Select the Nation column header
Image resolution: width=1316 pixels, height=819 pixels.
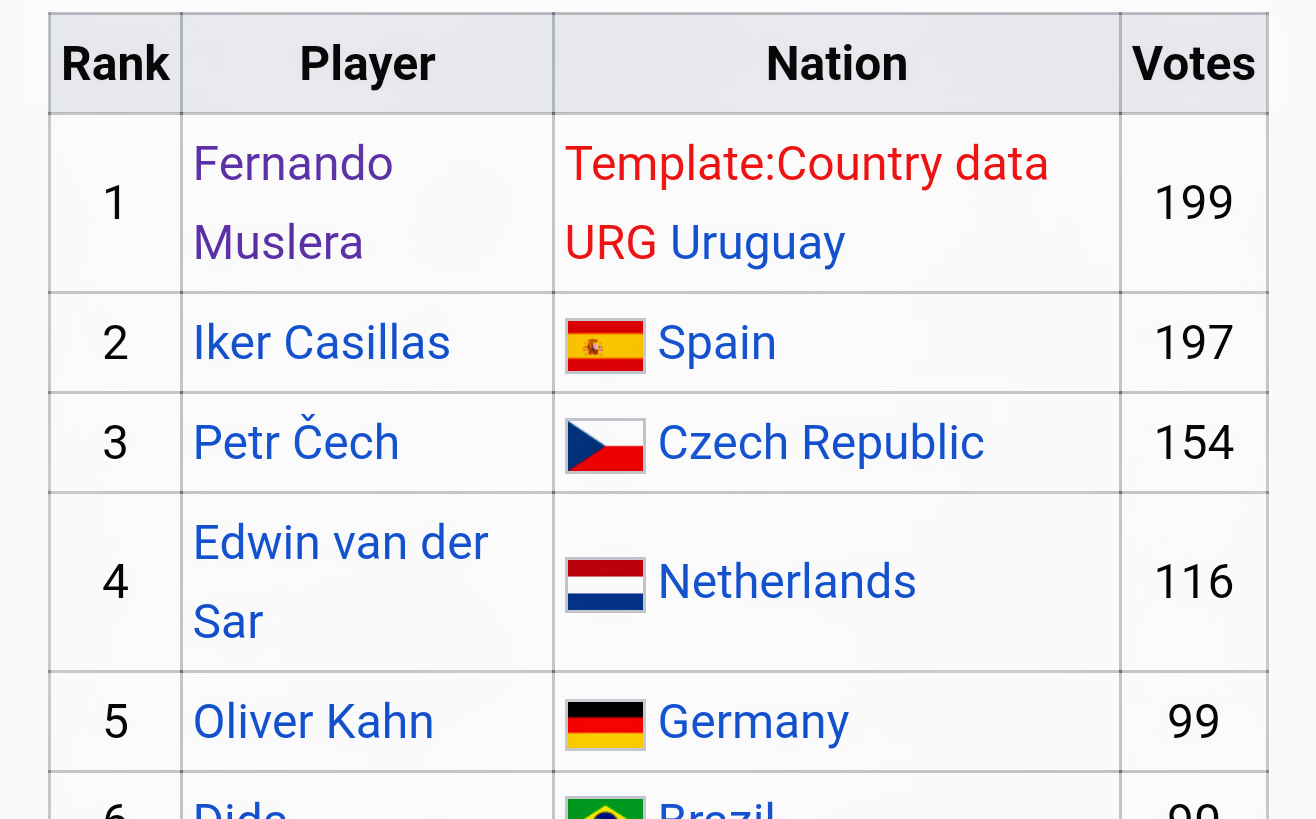[836, 64]
